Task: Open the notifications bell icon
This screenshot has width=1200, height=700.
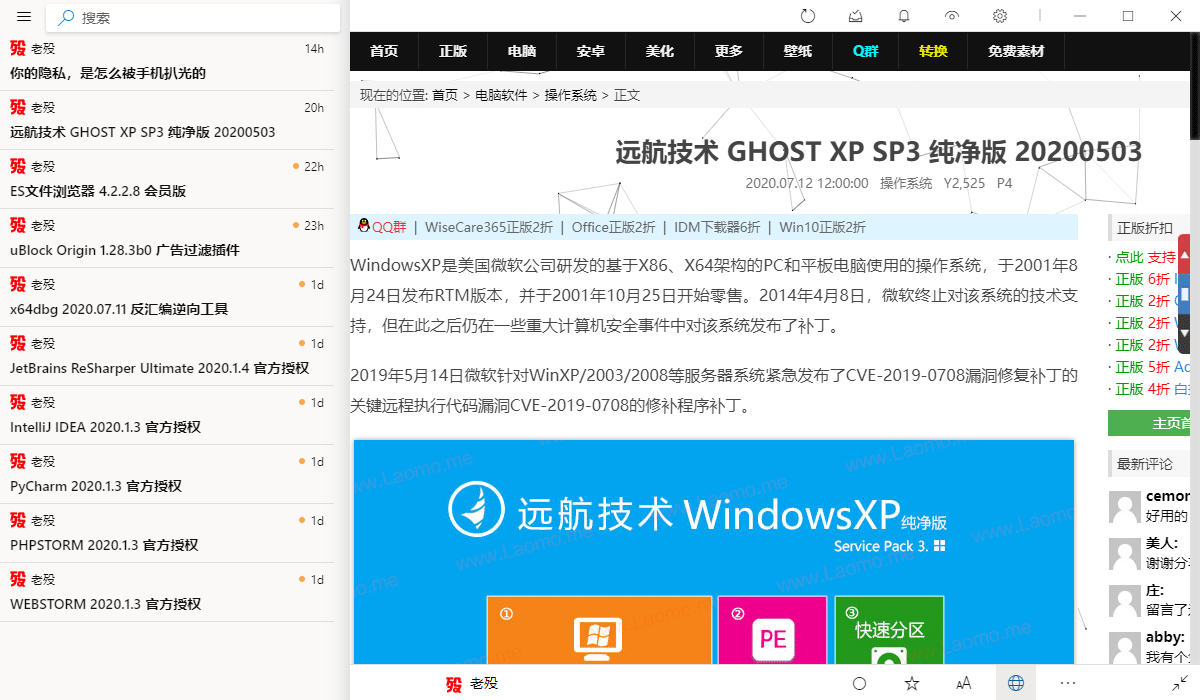Action: tap(904, 16)
